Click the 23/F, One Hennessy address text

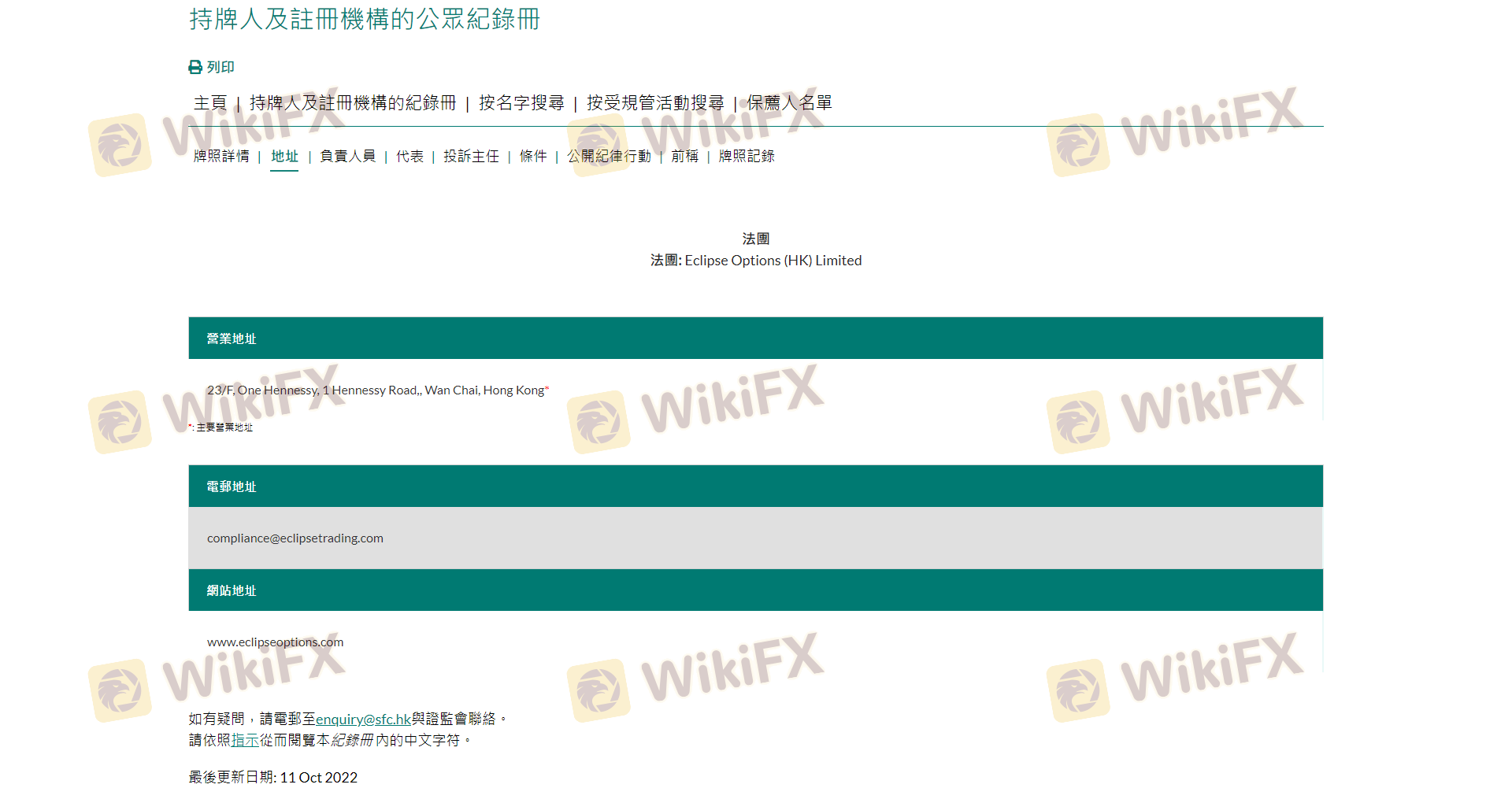[376, 390]
